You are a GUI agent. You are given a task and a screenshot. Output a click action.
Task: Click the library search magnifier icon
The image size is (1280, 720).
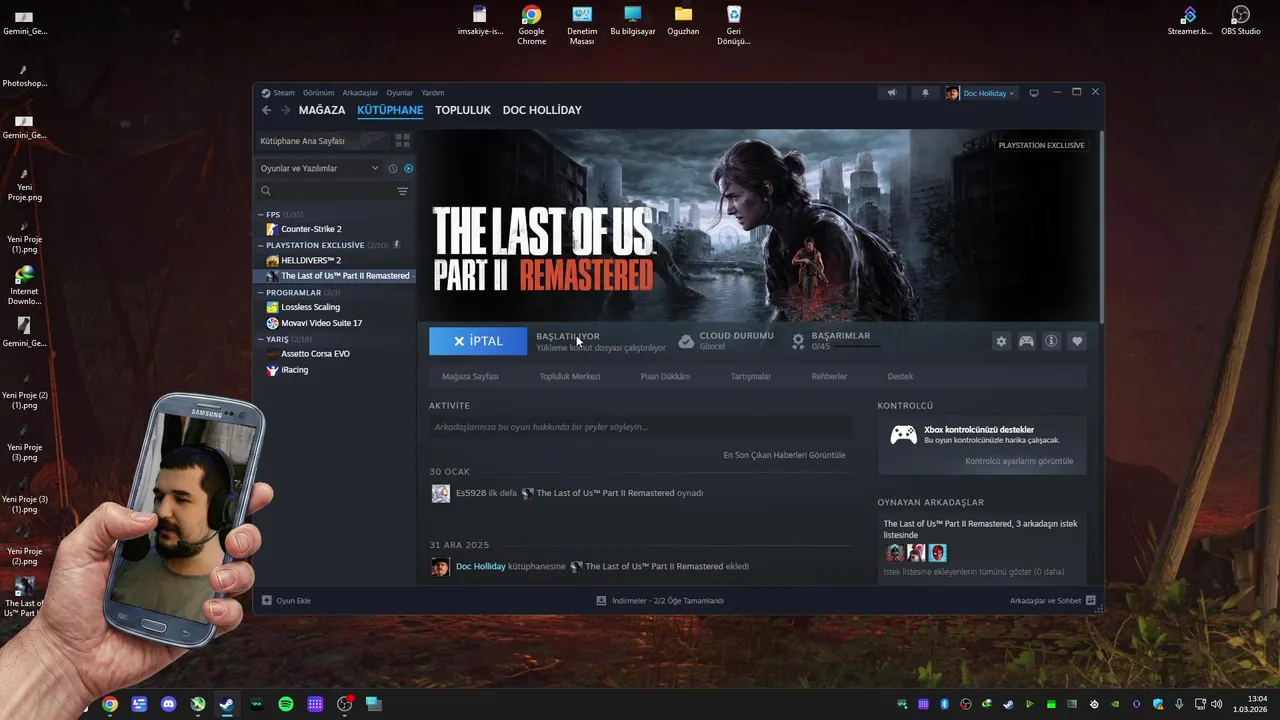(x=266, y=191)
